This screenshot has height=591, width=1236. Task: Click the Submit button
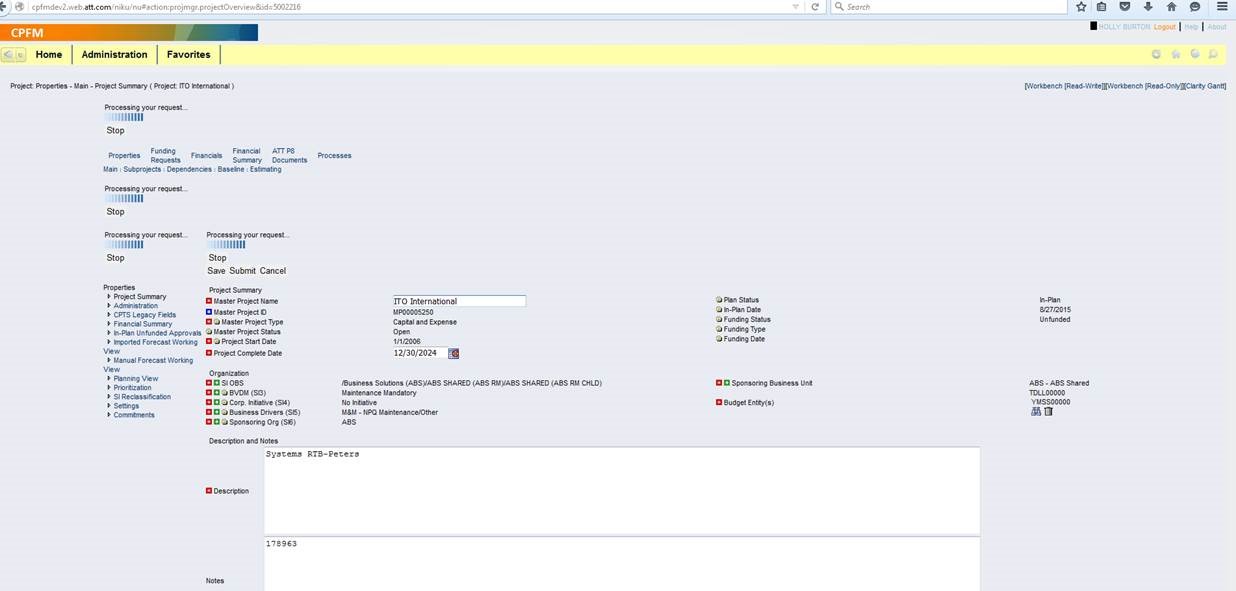(x=242, y=271)
